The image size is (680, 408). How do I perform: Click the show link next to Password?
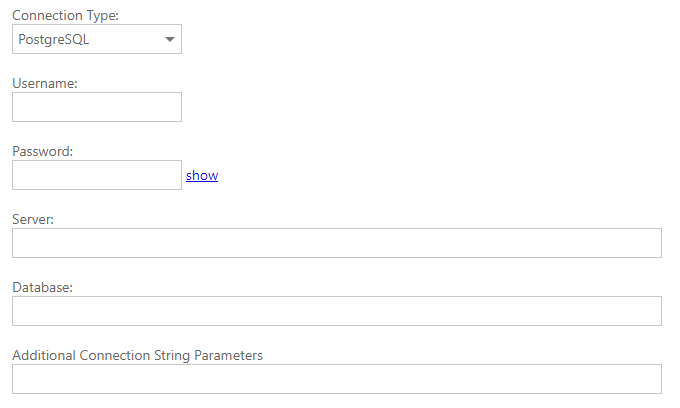(201, 175)
